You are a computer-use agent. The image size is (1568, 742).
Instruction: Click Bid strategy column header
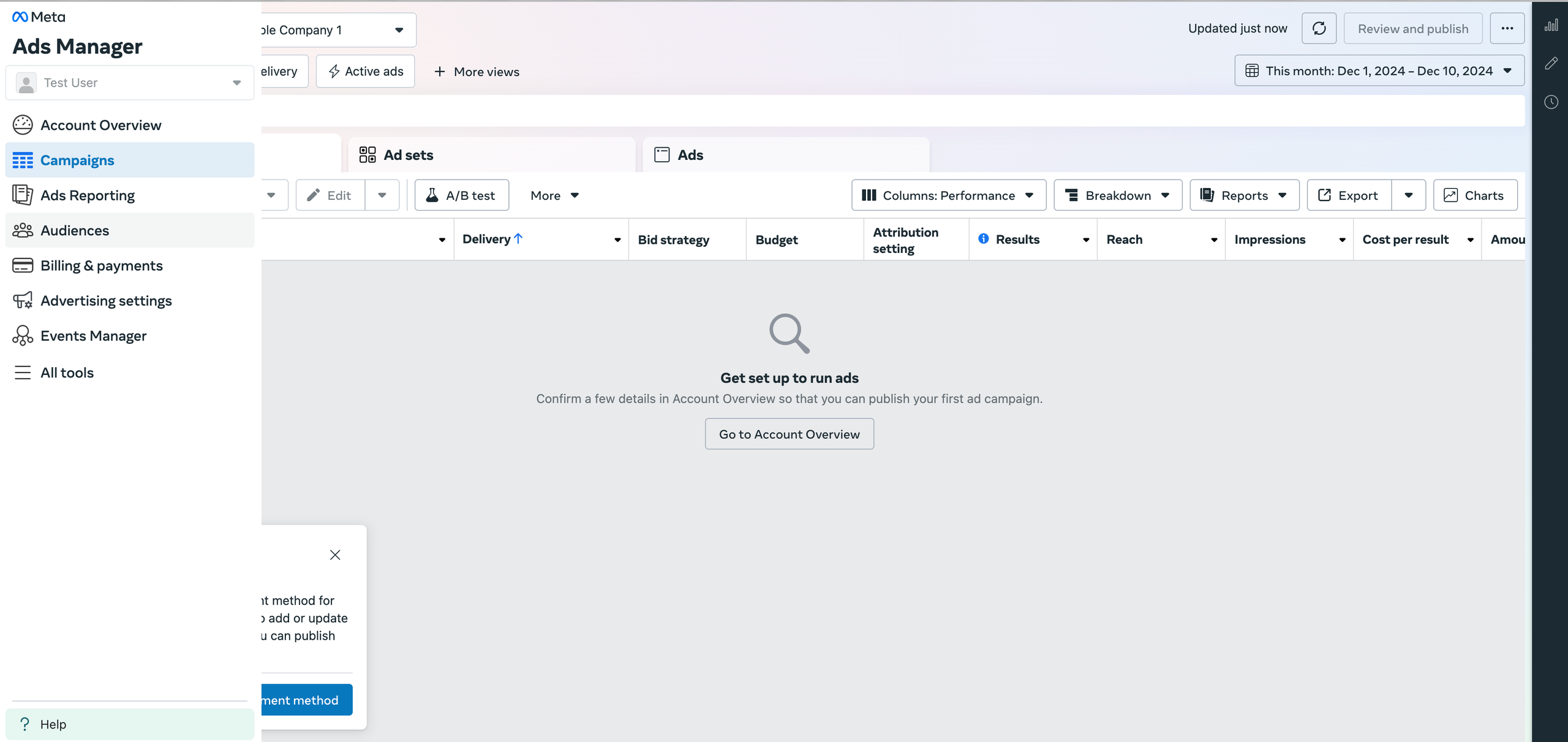674,240
